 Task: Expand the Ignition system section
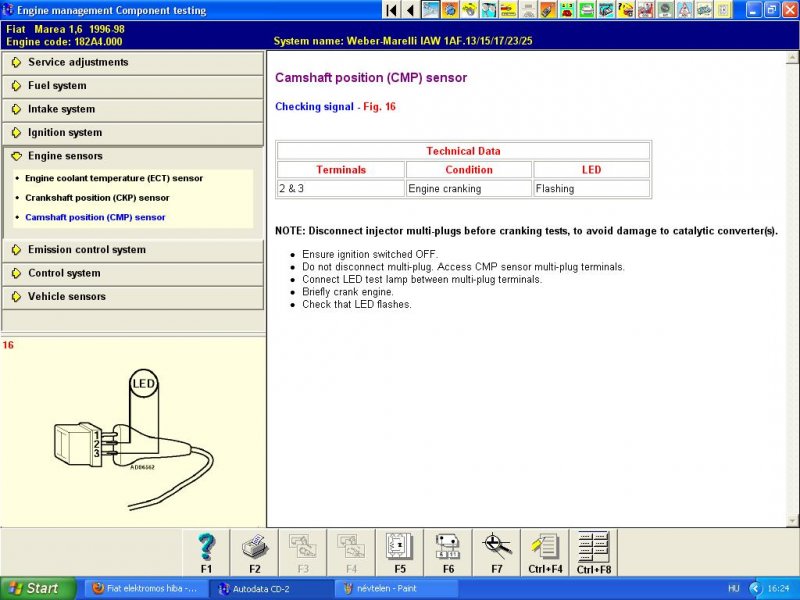pyautogui.click(x=133, y=133)
